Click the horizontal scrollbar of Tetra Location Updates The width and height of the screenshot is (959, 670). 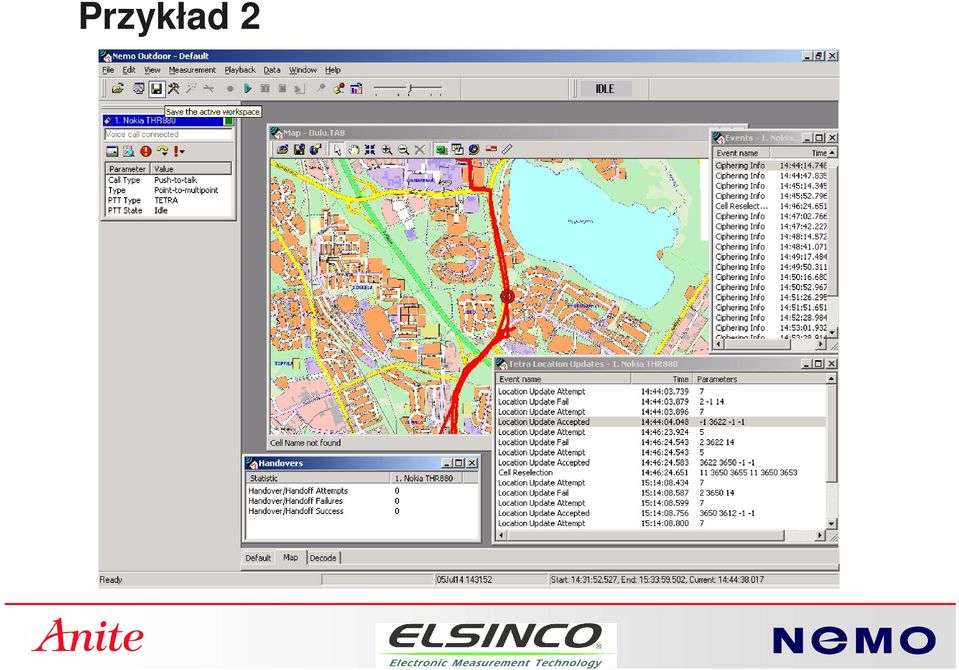point(661,535)
